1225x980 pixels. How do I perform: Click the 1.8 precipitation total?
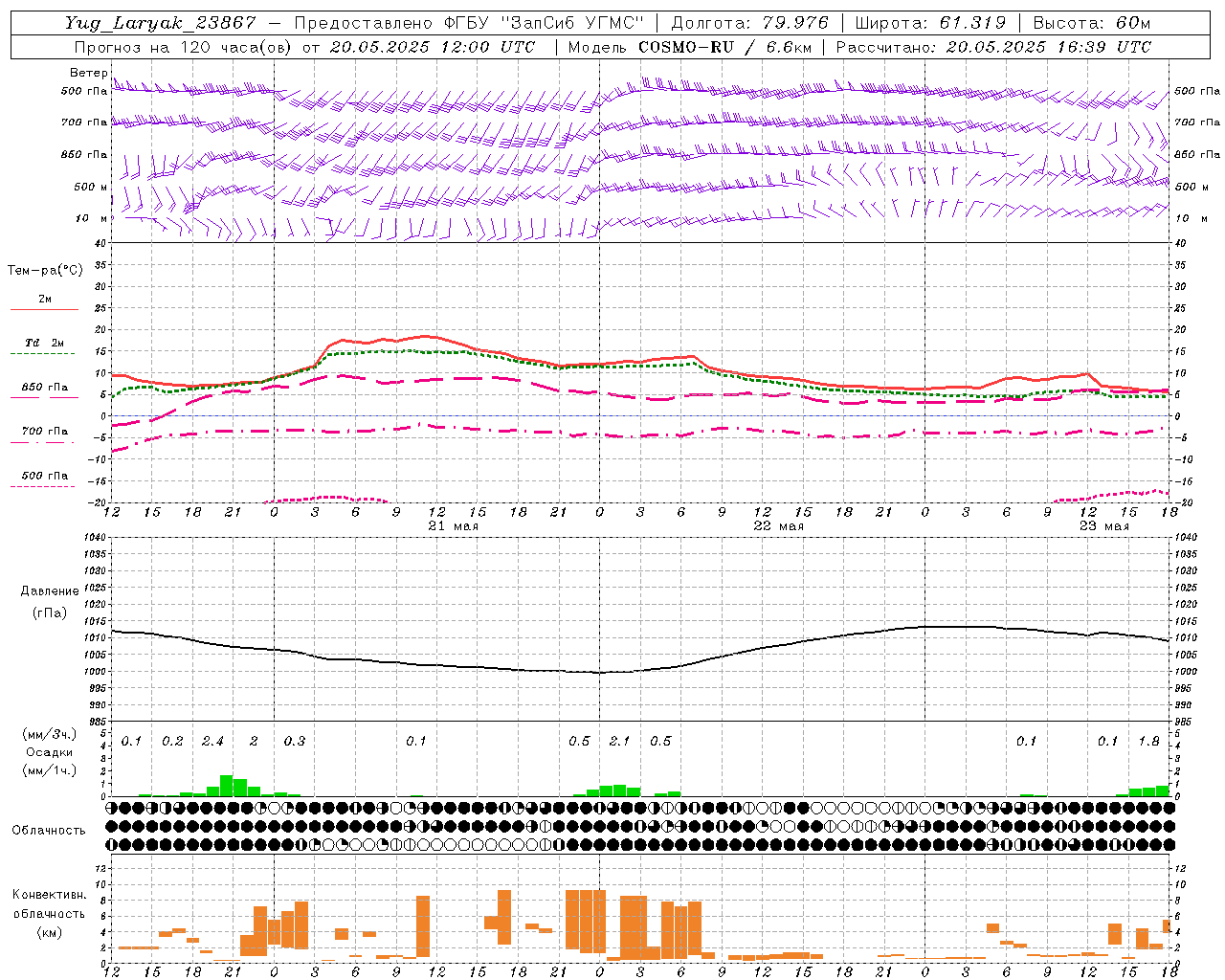[1148, 742]
